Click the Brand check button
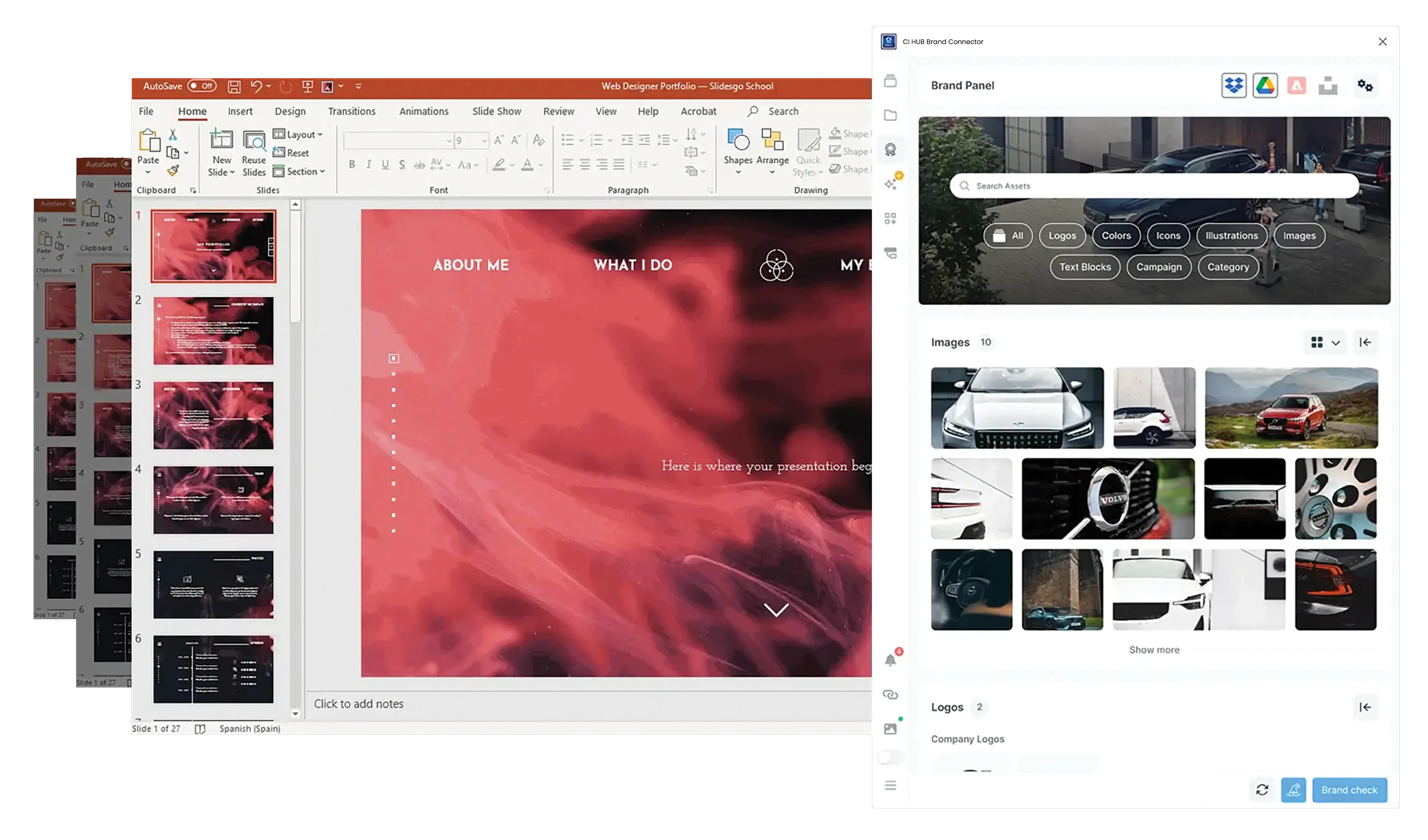 point(1349,790)
